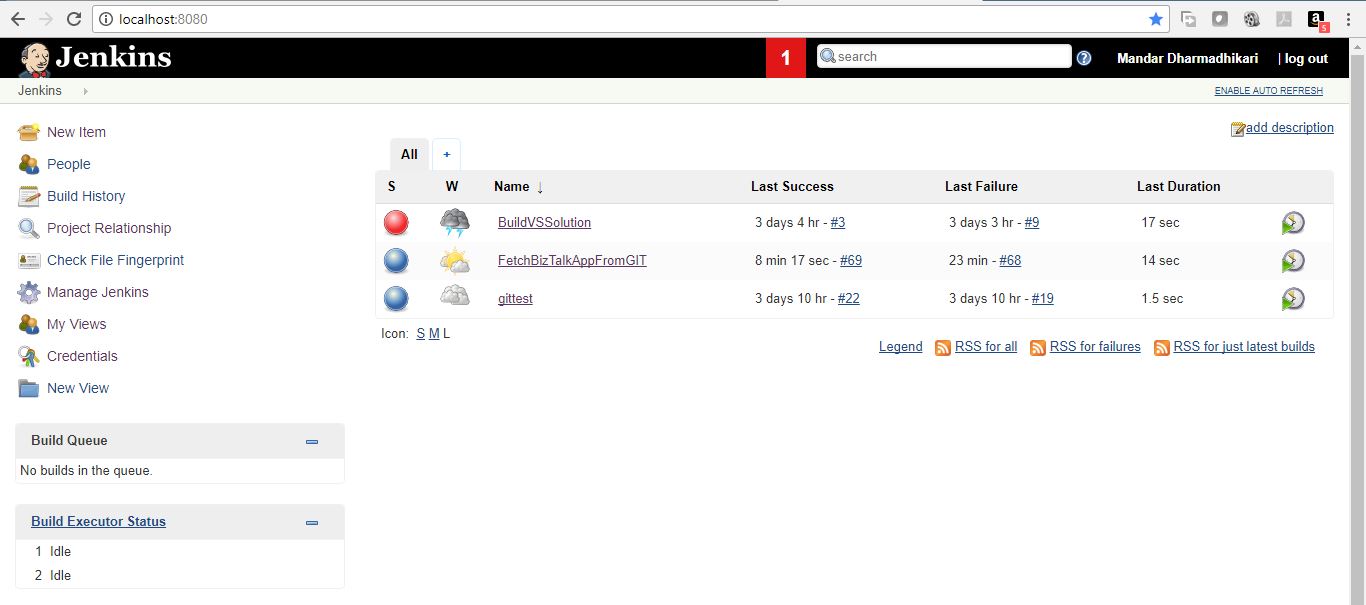Click the search help question icon
The width and height of the screenshot is (1366, 605).
pos(1084,58)
